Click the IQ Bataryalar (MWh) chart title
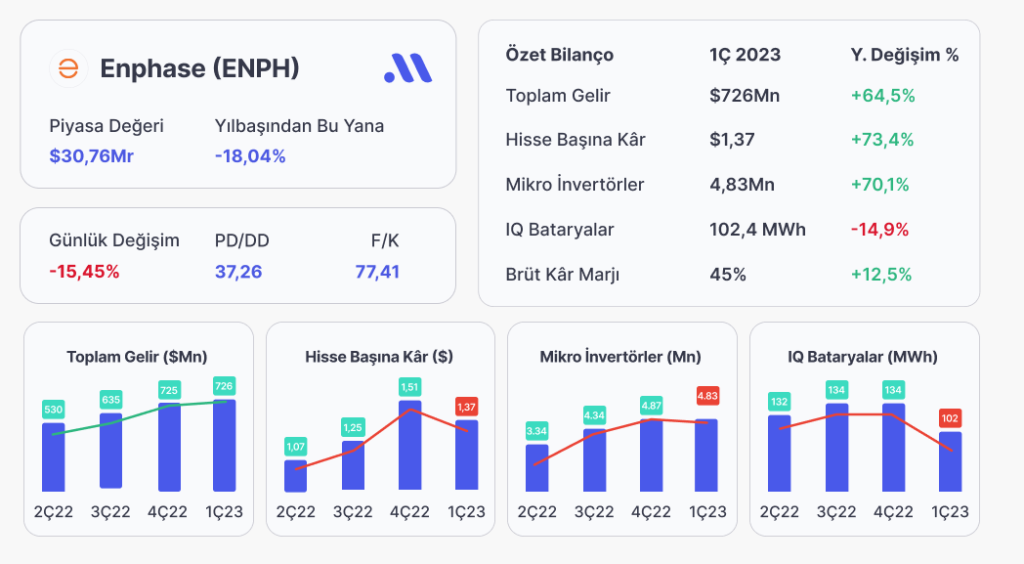This screenshot has height=564, width=1024. 862,357
